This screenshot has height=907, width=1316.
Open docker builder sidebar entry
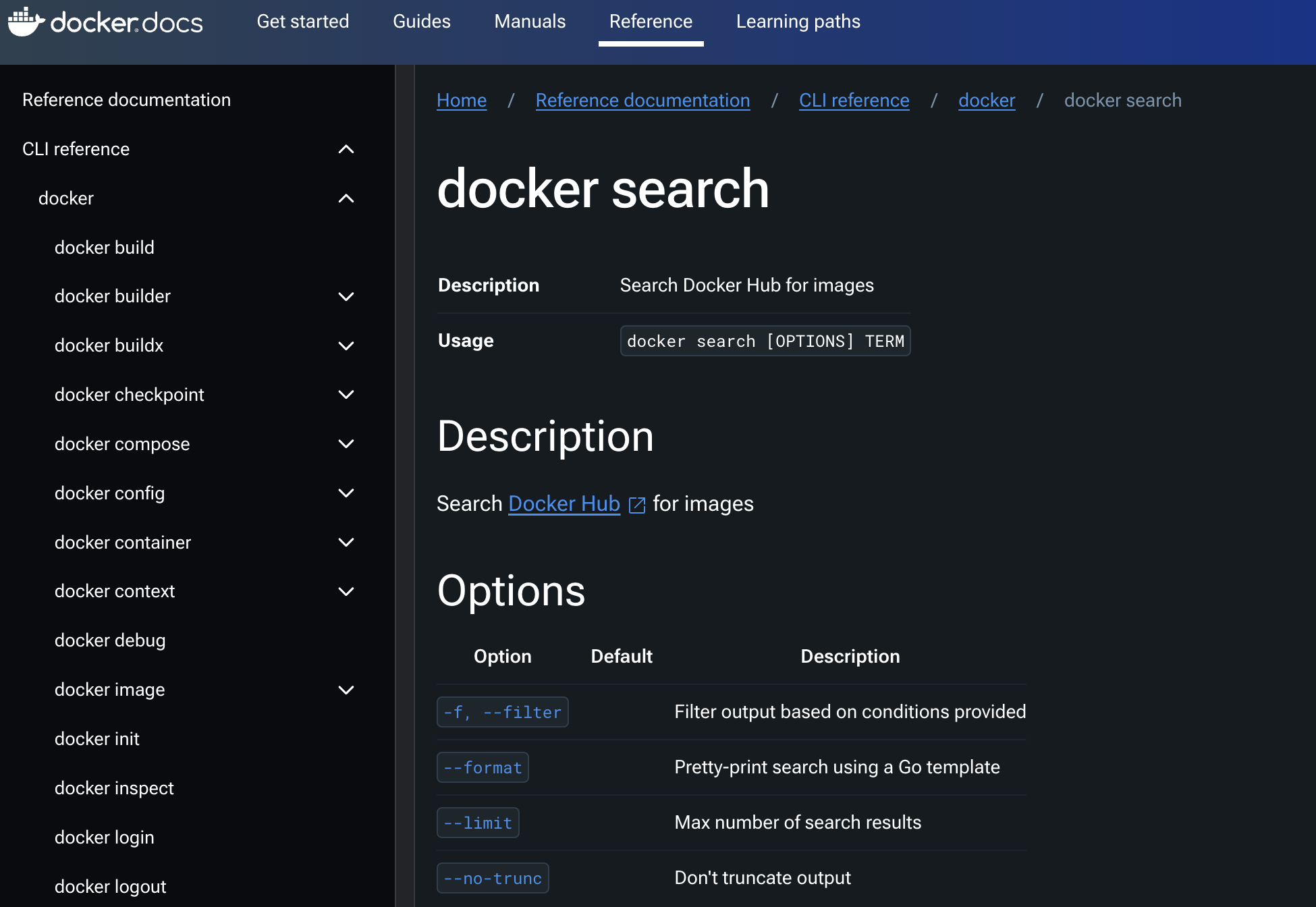click(x=113, y=296)
